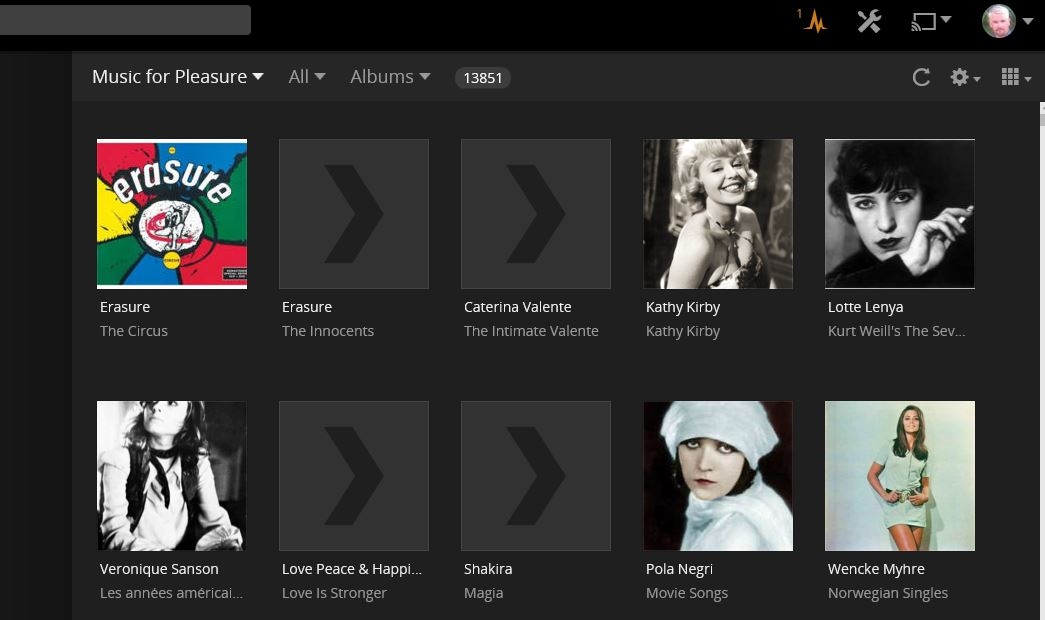Open The Innocents placeholder cover
The width and height of the screenshot is (1045, 620).
click(354, 214)
